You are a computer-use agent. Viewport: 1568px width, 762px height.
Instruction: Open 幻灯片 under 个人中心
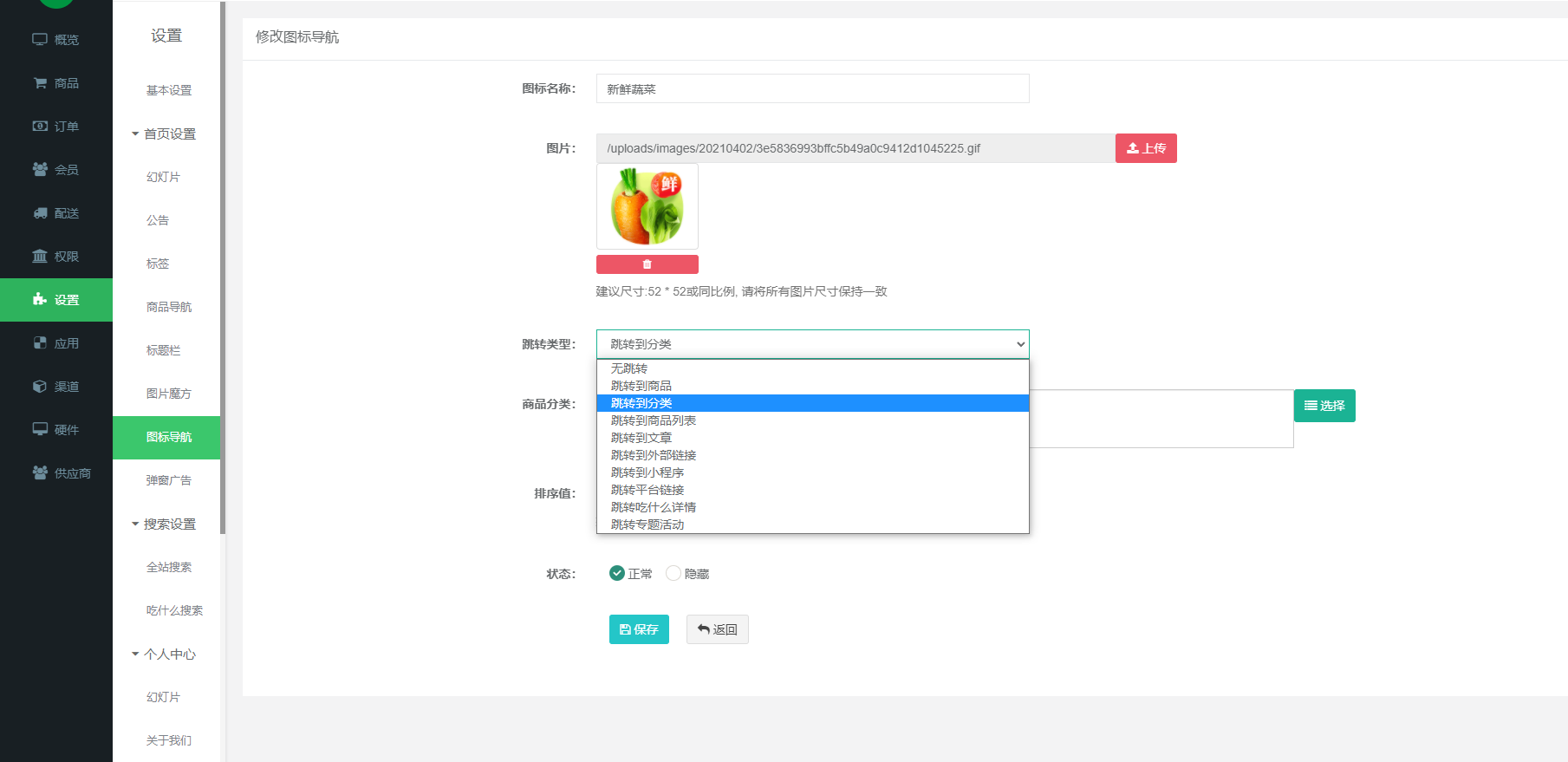click(x=163, y=697)
